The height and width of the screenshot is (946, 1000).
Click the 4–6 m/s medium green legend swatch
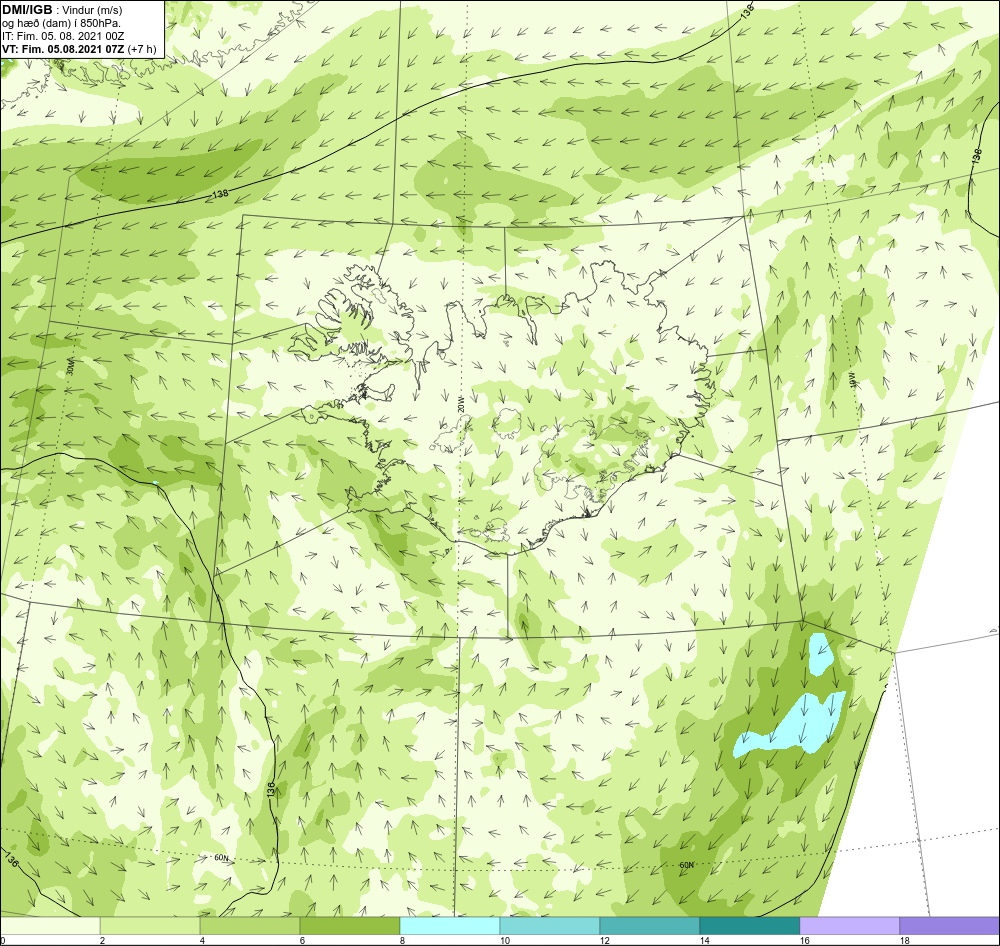pyautogui.click(x=250, y=926)
